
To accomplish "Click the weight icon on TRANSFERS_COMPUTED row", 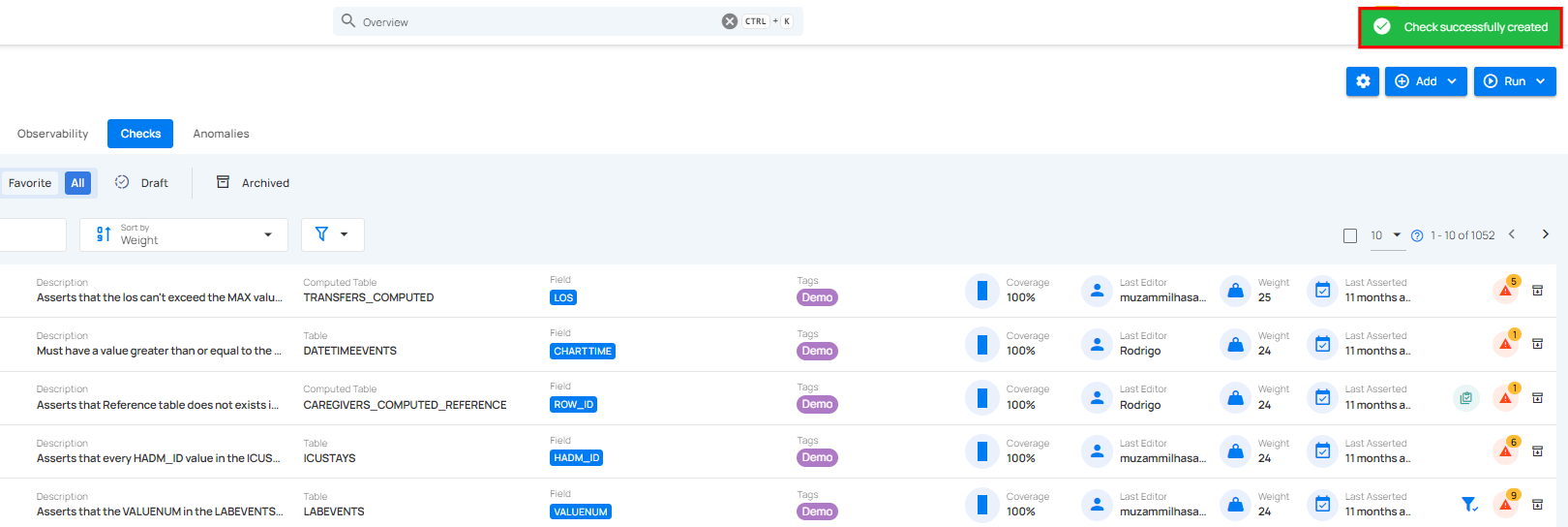I will (x=1235, y=291).
